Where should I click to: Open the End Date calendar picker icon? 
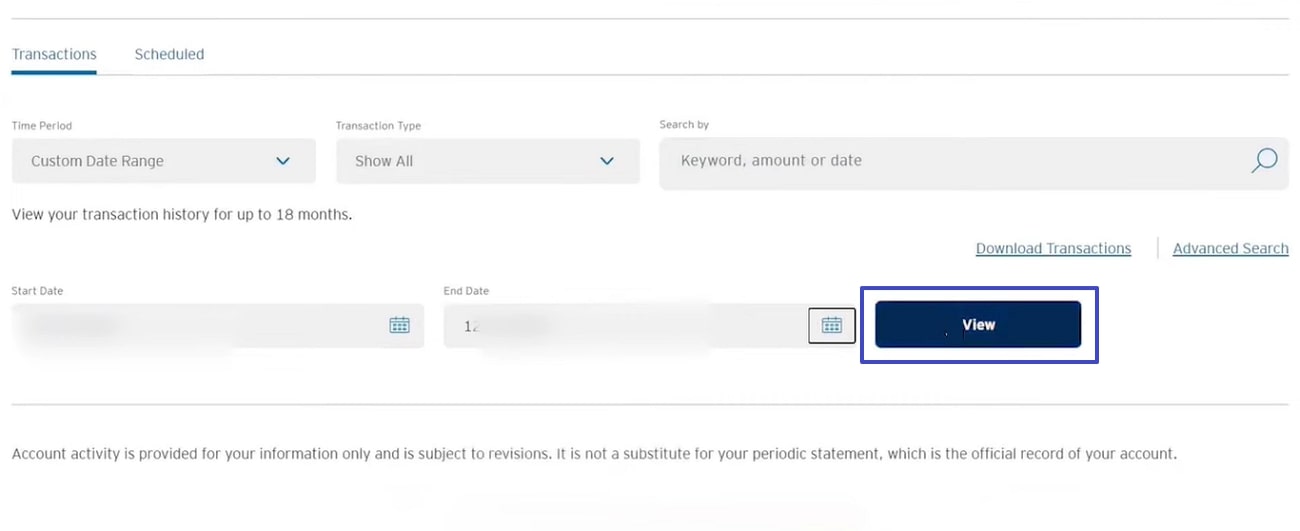831,325
